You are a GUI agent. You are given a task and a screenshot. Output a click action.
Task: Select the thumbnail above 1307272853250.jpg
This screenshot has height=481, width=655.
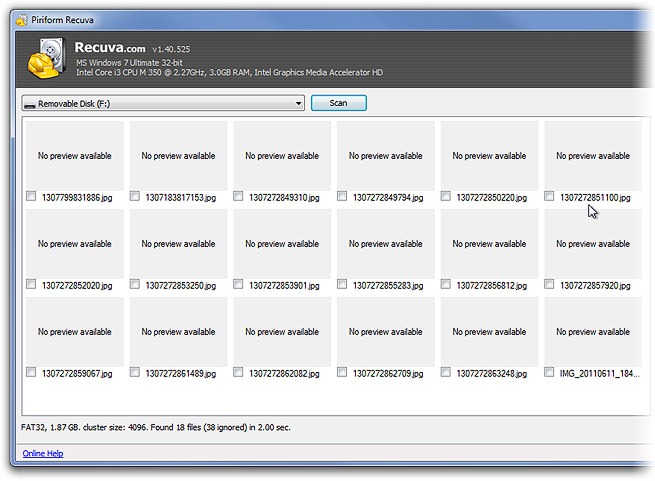pyautogui.click(x=178, y=244)
